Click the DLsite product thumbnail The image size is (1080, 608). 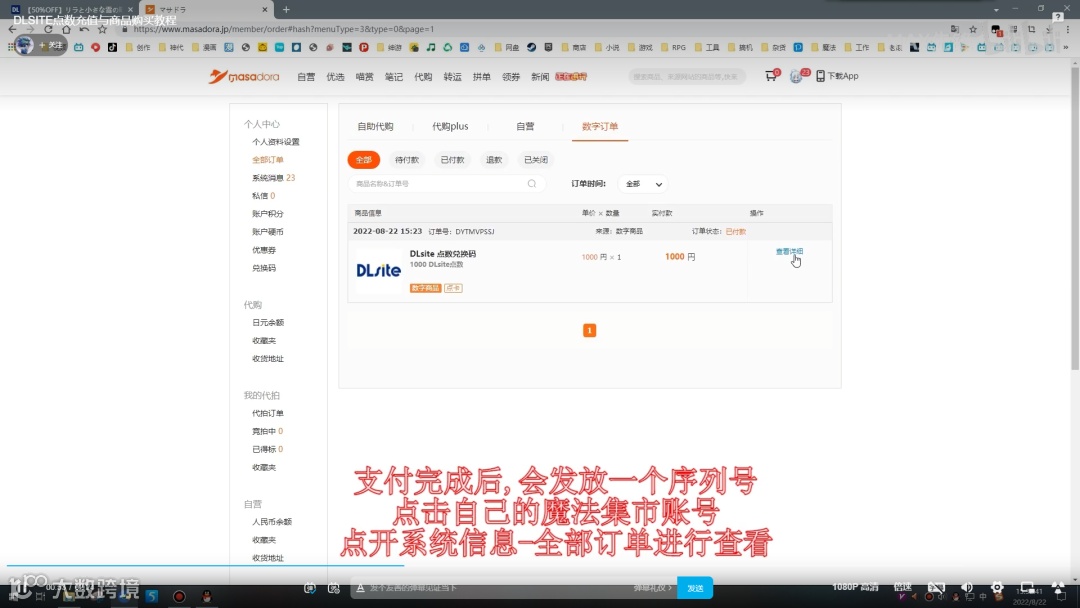(x=378, y=271)
